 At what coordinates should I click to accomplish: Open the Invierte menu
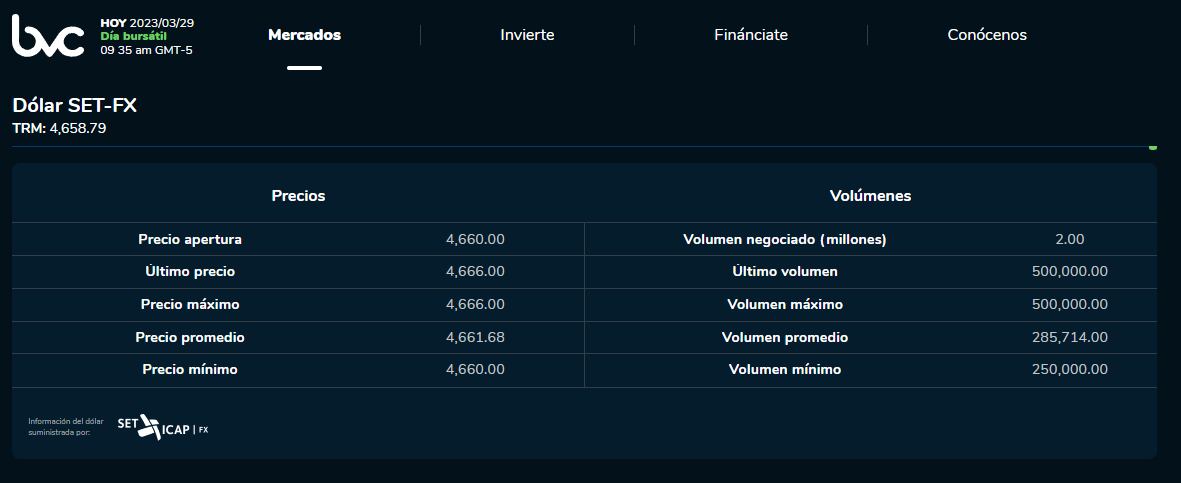527,35
